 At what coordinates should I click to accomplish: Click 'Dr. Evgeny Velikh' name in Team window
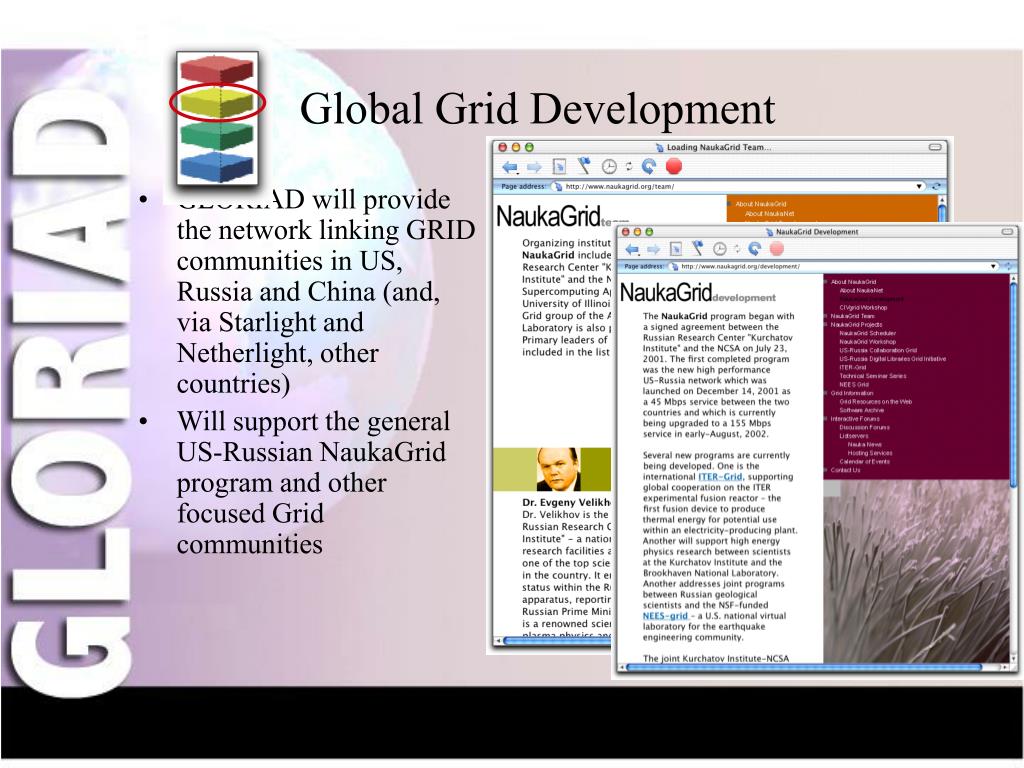click(566, 503)
